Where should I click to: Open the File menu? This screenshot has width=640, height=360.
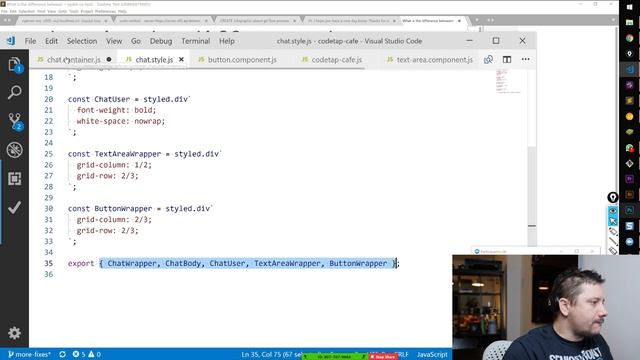point(30,41)
